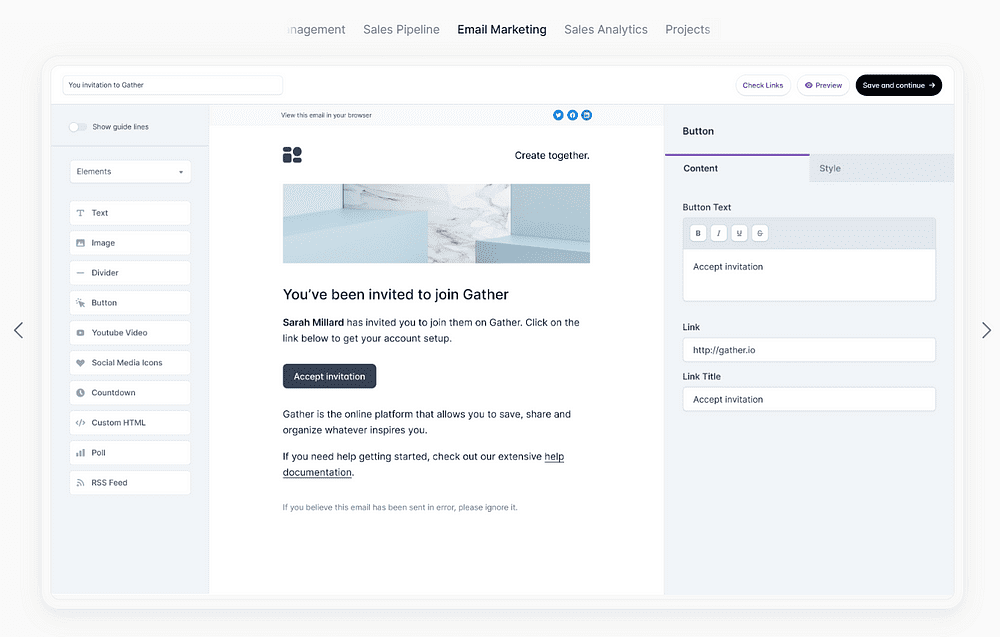Open the Elements dropdown
Screen dimensions: 1000x637
(x=130, y=172)
